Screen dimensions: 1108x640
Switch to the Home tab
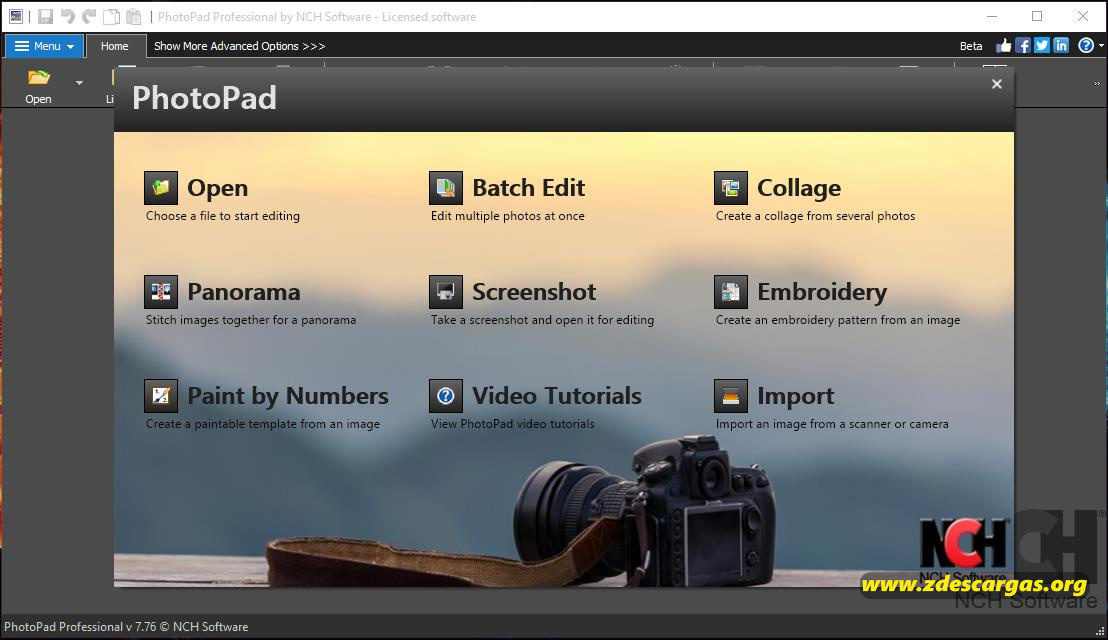(x=114, y=46)
